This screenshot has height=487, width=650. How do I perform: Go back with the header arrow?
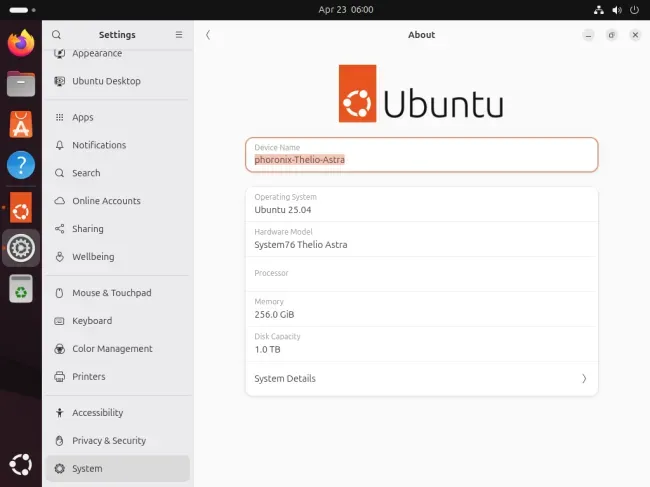(208, 35)
